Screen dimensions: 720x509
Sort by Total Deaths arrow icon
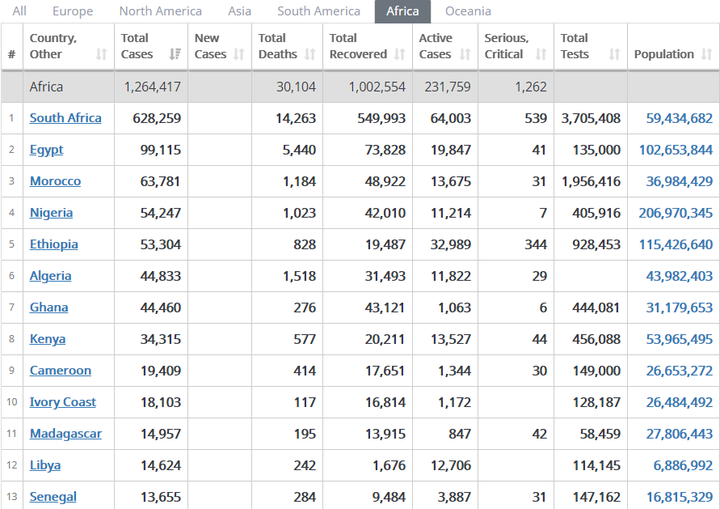[308, 55]
